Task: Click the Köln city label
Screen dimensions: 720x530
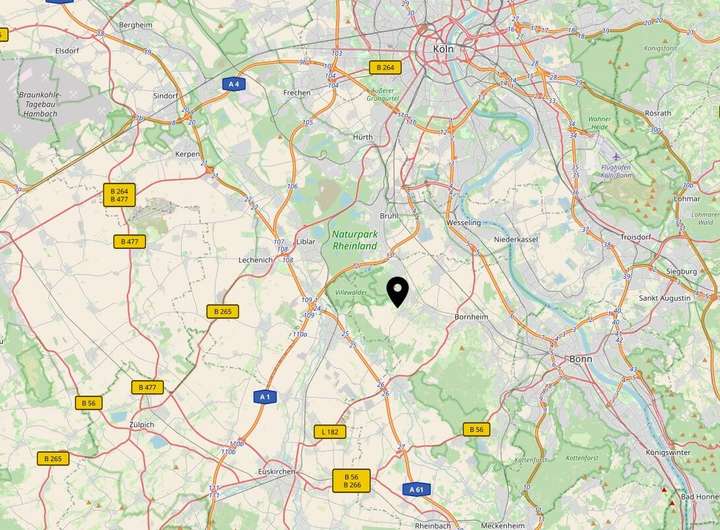Action: click(443, 49)
